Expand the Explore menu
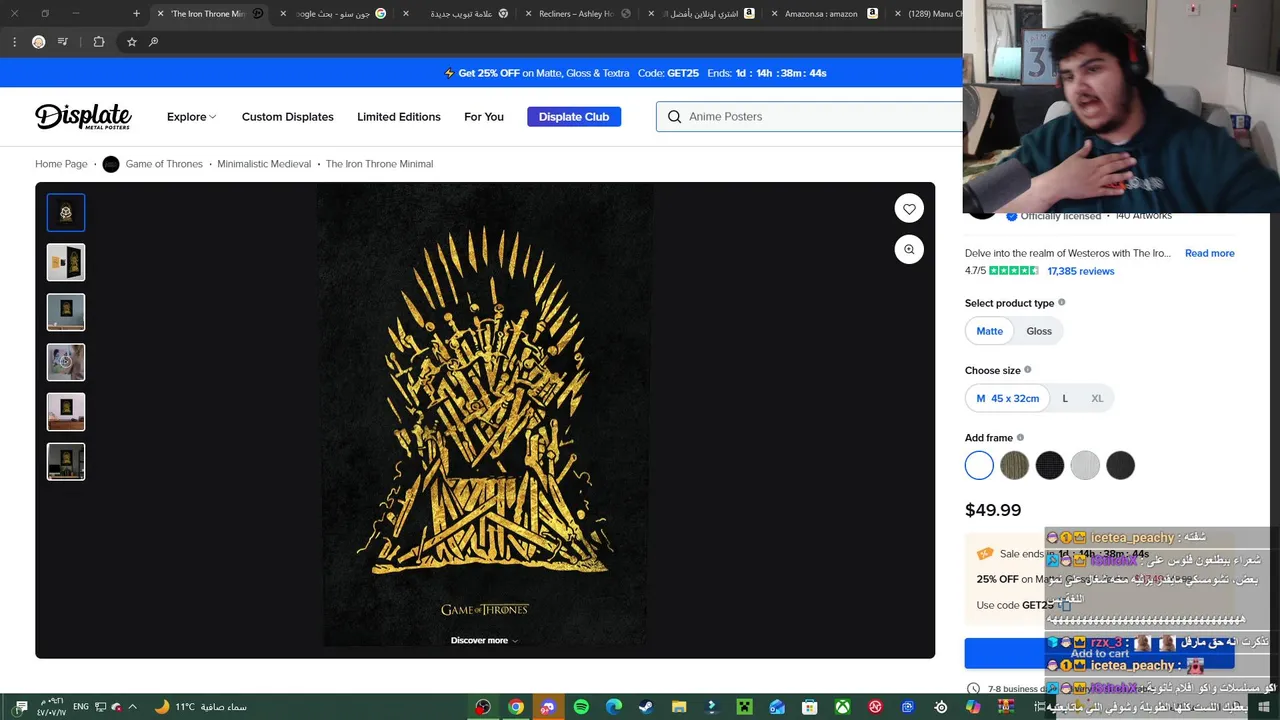Screen dimensions: 1280x720 pyautogui.click(x=191, y=117)
